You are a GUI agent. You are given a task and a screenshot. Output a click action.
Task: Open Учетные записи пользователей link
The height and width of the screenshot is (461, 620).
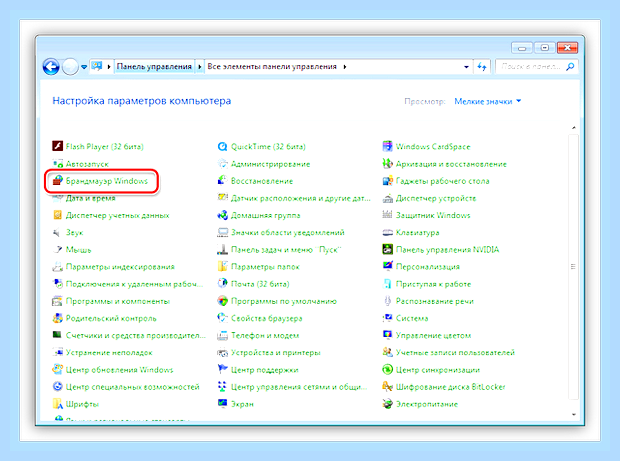pyautogui.click(x=456, y=352)
